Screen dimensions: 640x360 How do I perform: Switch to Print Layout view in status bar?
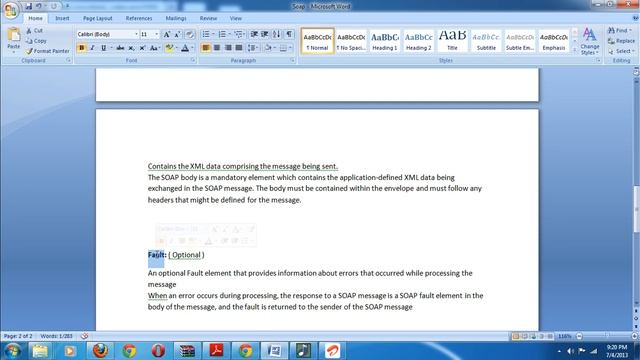[516, 336]
